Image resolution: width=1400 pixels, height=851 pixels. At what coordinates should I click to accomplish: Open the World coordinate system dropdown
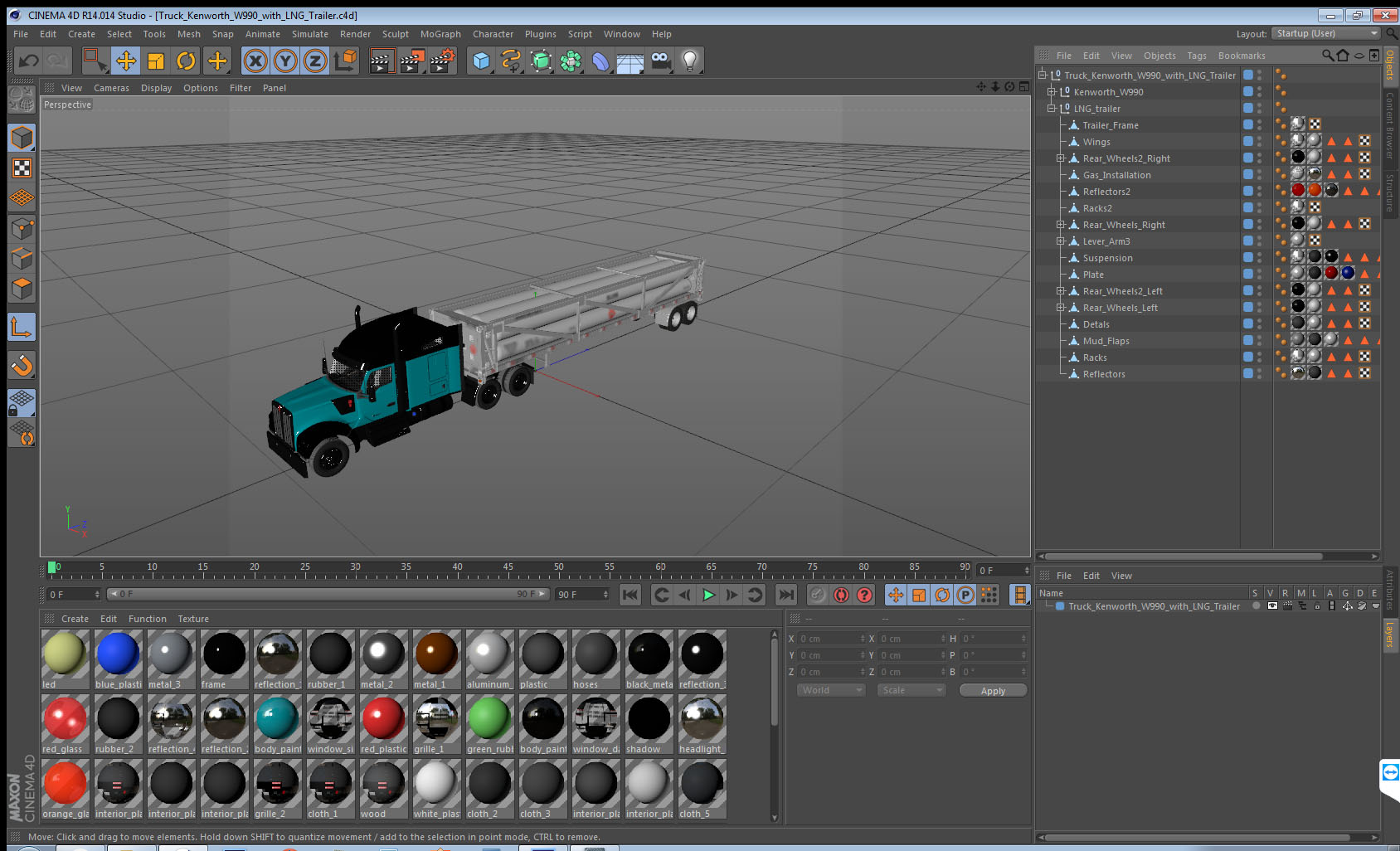[831, 690]
